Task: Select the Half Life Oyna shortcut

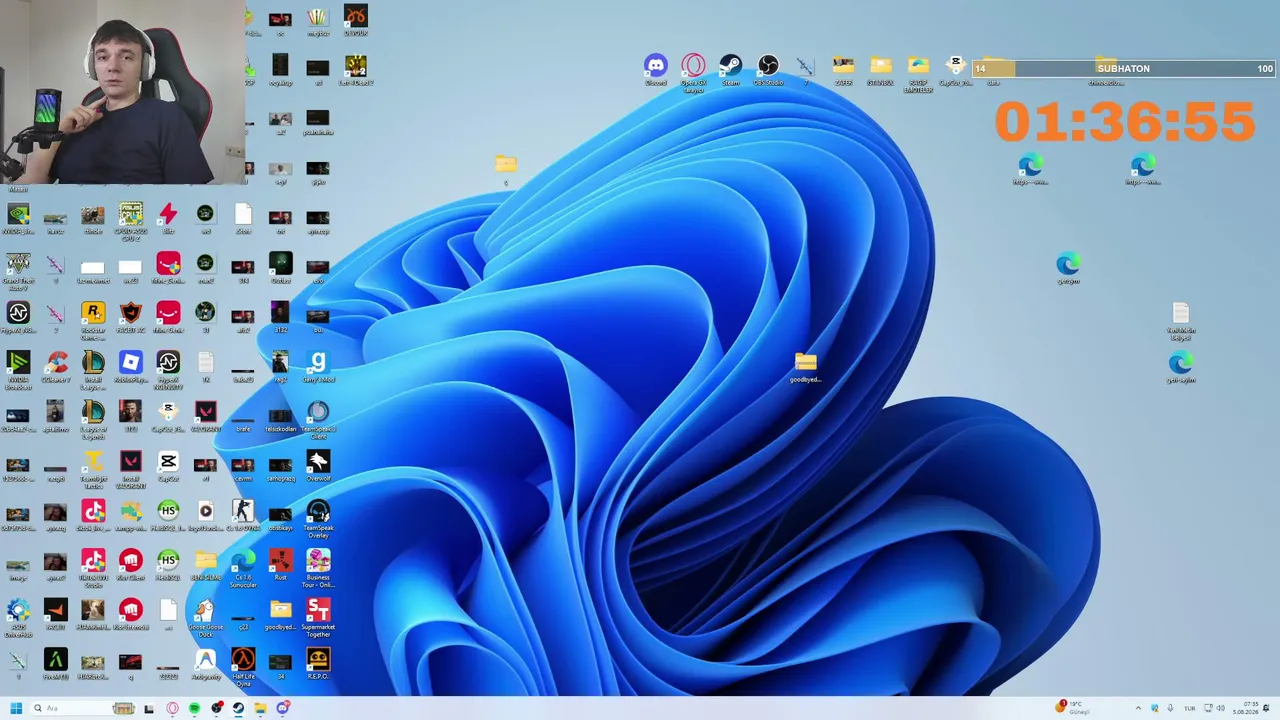Action: [x=243, y=667]
